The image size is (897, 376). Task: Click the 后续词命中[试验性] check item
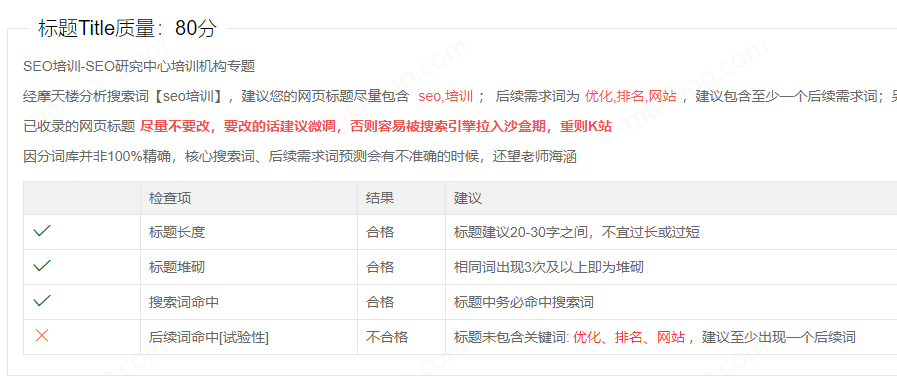pos(208,337)
